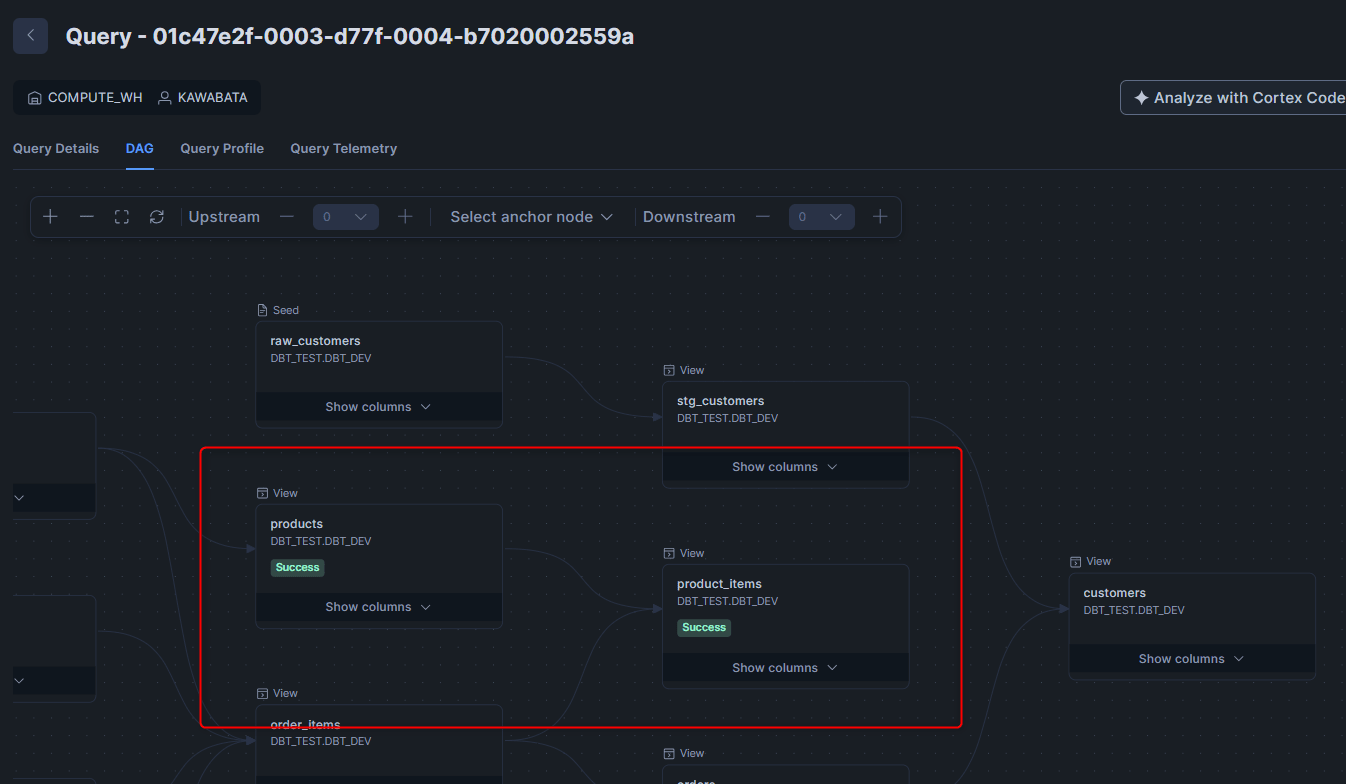This screenshot has height=784, width=1346.
Task: Expand Show columns on raw_customers
Action: [x=378, y=407]
